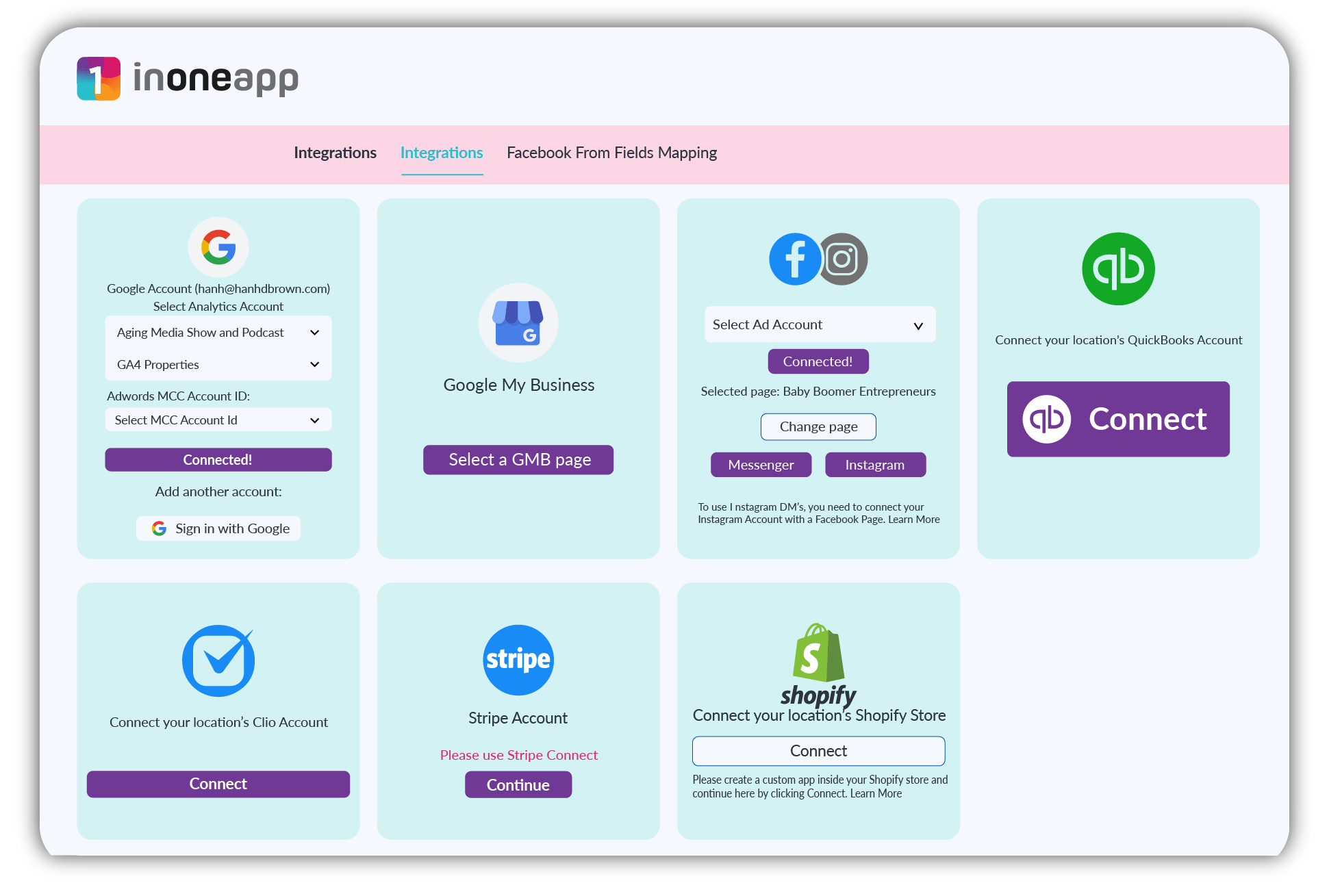Click the Shopify bag logo icon
Image resolution: width=1329 pixels, height=896 pixels.
point(818,652)
